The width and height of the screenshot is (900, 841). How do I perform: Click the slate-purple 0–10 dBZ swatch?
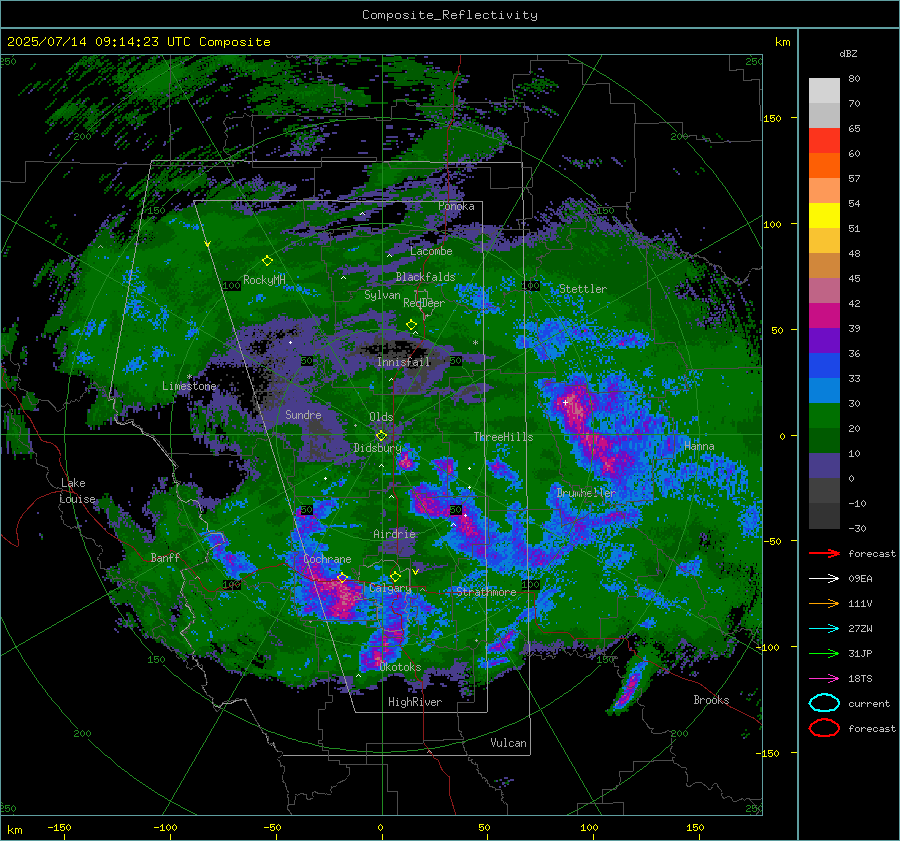click(x=824, y=466)
